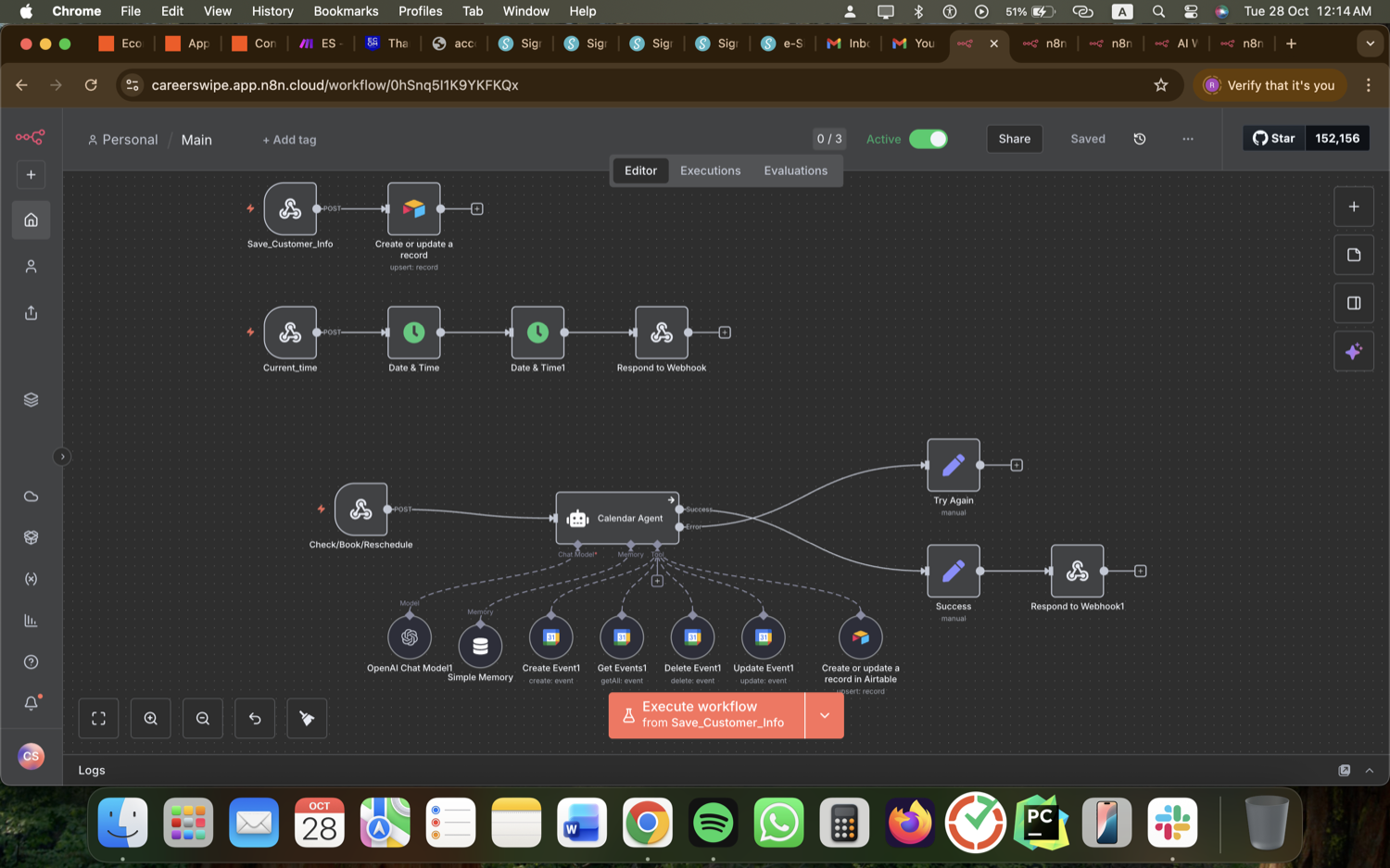Image resolution: width=1390 pixels, height=868 pixels.
Task: Toggle the workflow Active switch
Action: point(928,139)
